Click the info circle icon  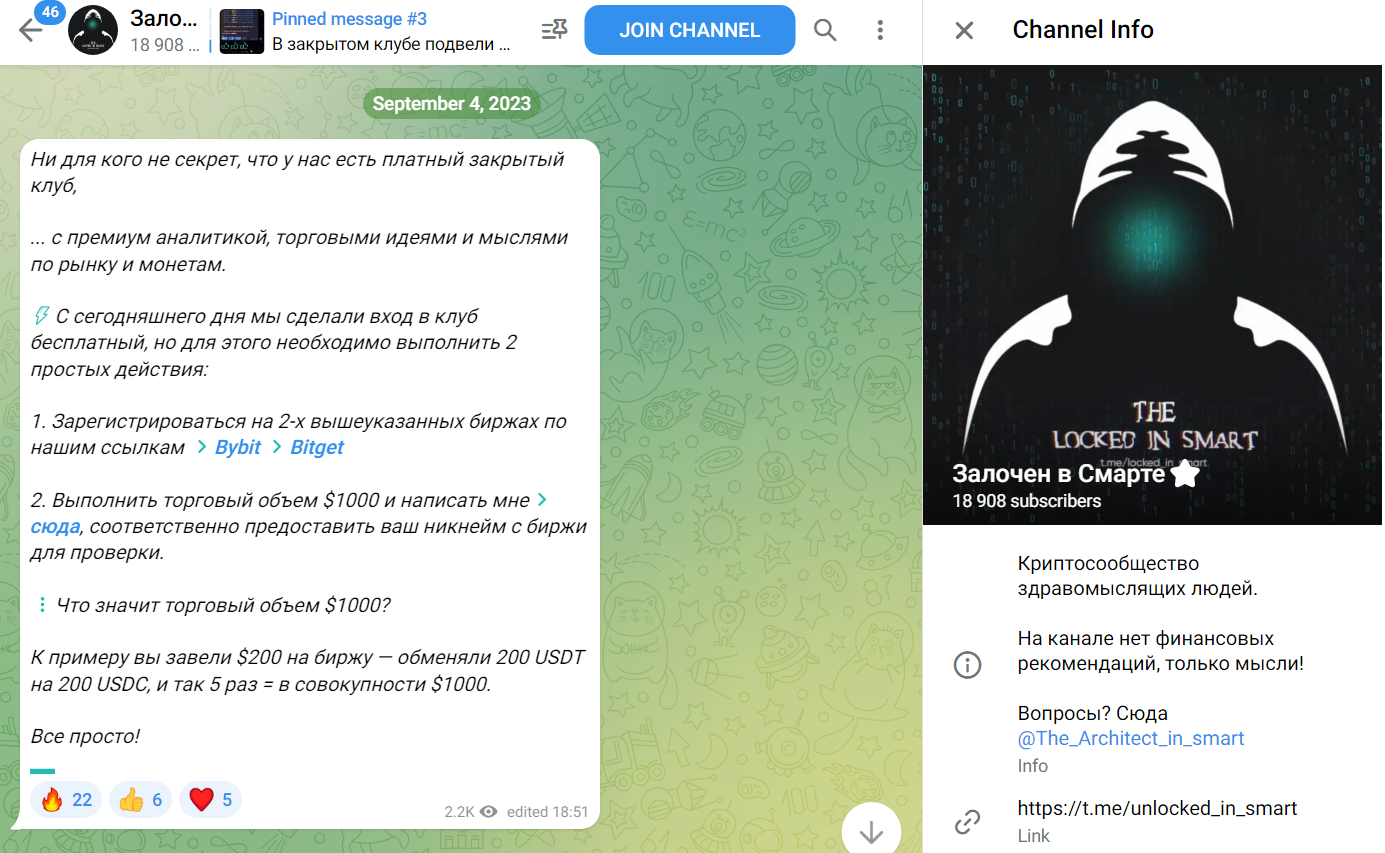coord(967,665)
